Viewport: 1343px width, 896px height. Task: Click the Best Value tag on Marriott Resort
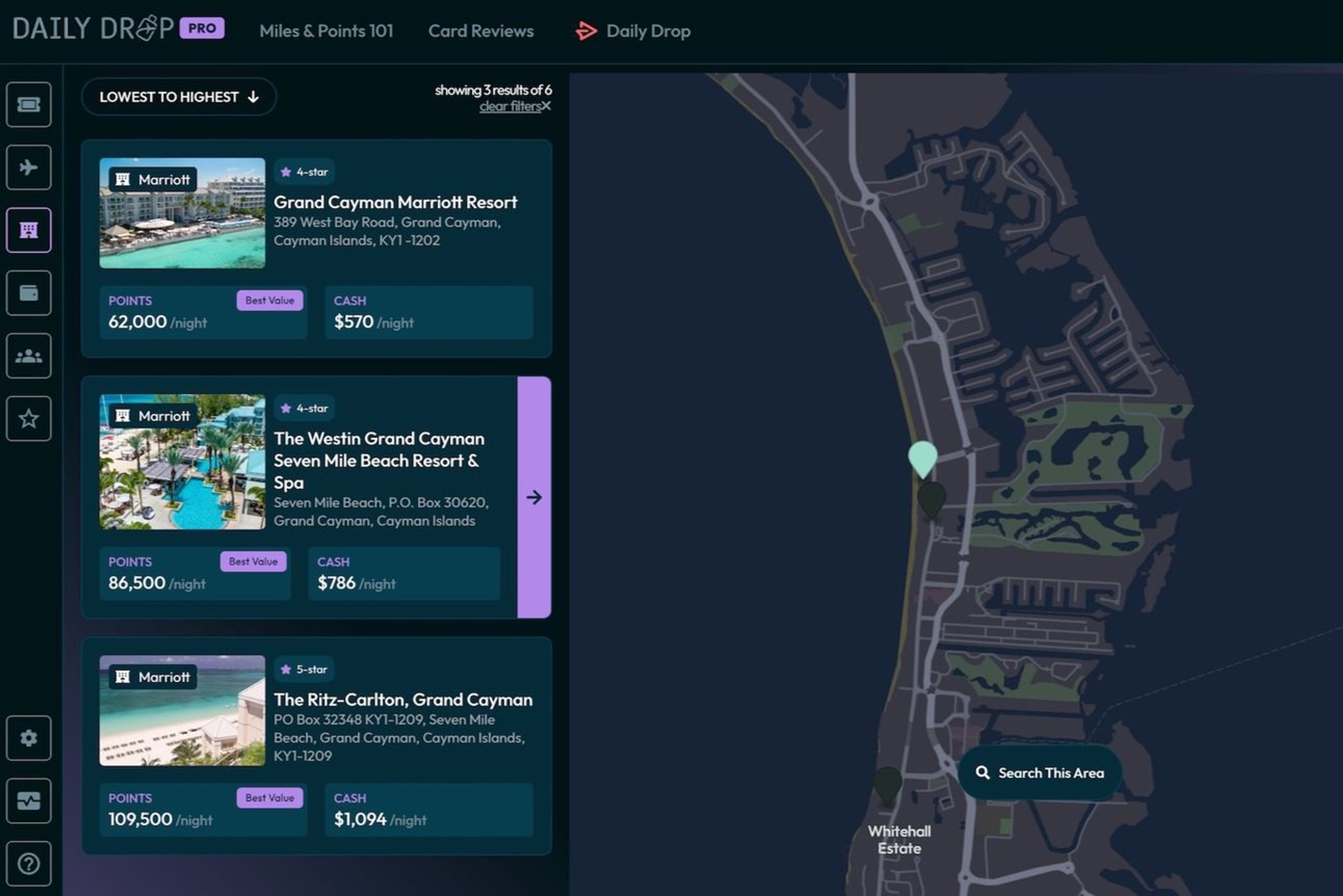(270, 300)
